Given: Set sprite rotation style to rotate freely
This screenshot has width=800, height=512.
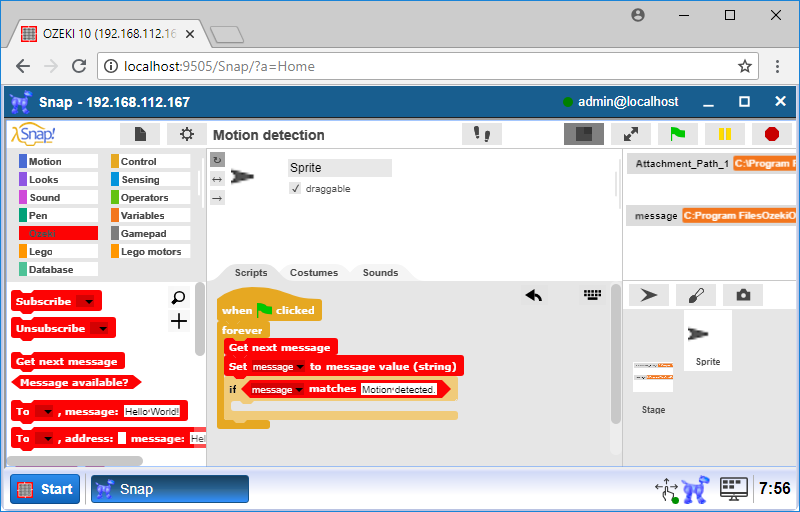Looking at the screenshot, I should pos(217,160).
